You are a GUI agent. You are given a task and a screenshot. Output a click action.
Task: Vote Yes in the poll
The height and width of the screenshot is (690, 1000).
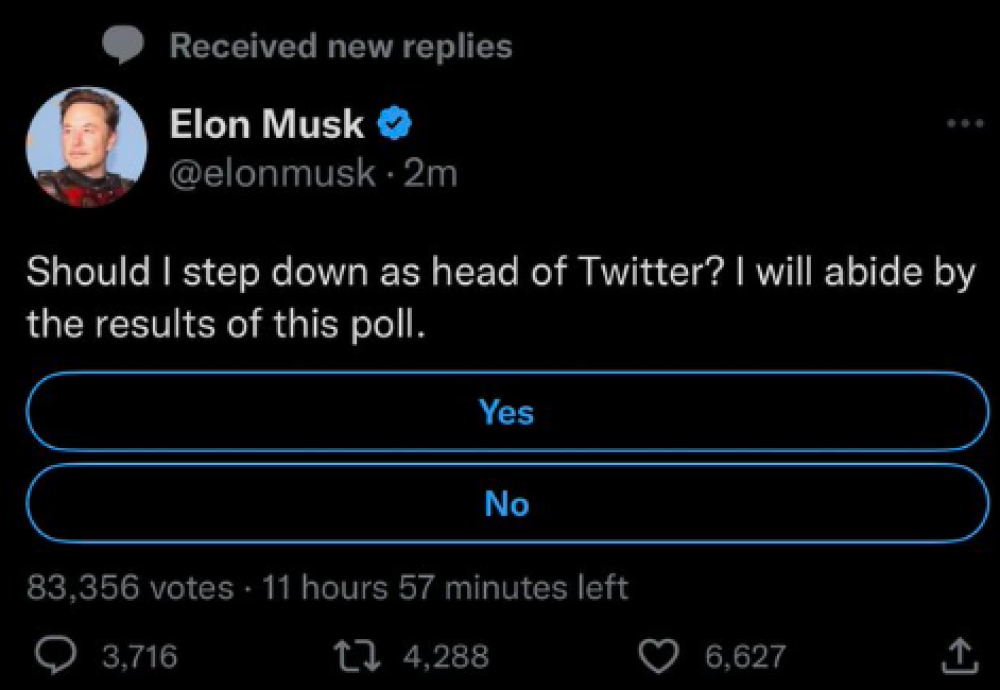507,411
